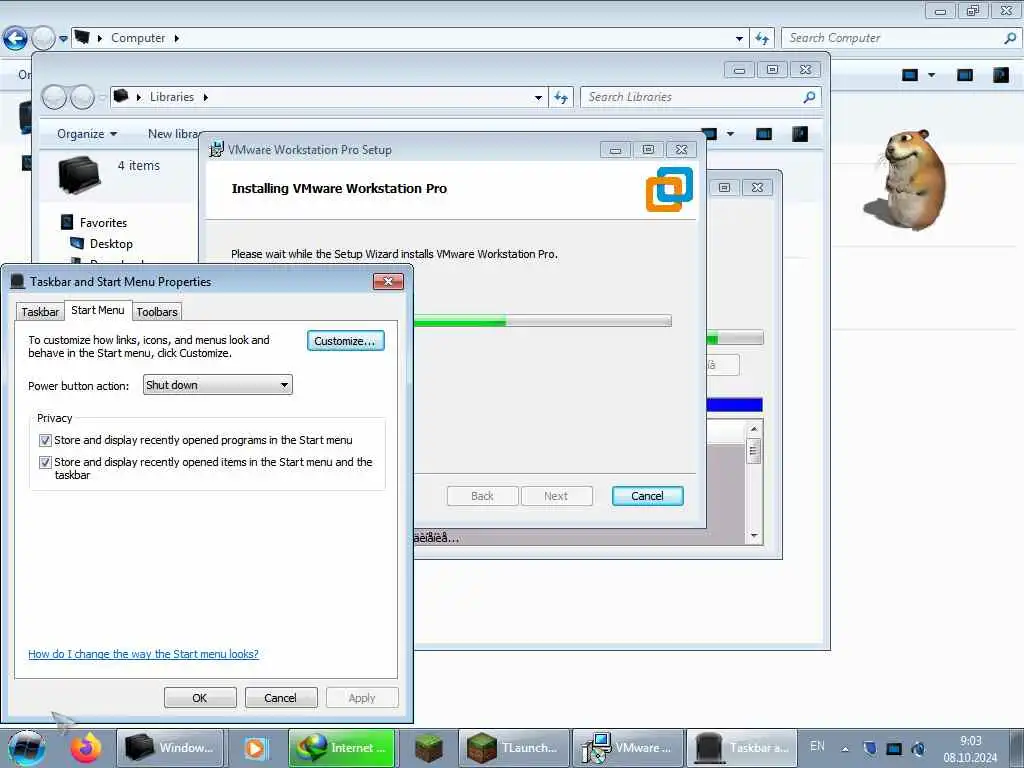Switch to Internet Download Manager taskbar button
This screenshot has height=768, width=1024.
click(342, 748)
